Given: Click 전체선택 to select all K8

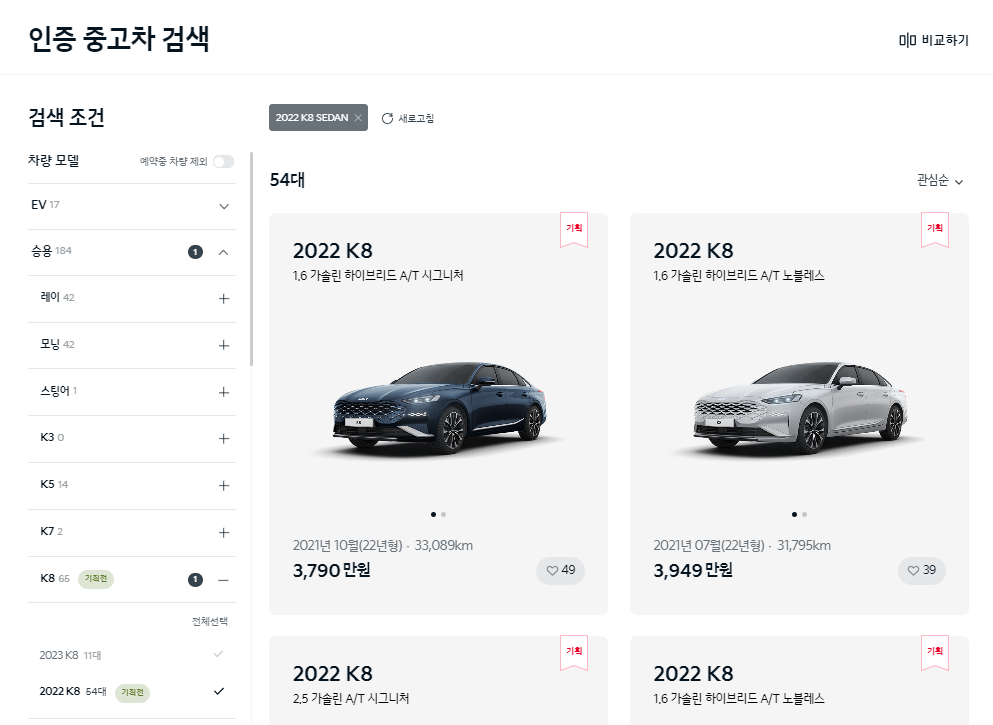Looking at the screenshot, I should [x=210, y=621].
